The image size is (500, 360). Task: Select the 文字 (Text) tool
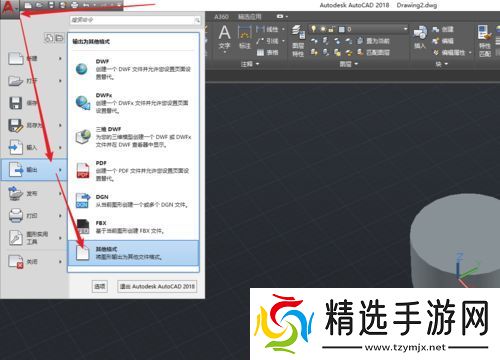coord(224,38)
